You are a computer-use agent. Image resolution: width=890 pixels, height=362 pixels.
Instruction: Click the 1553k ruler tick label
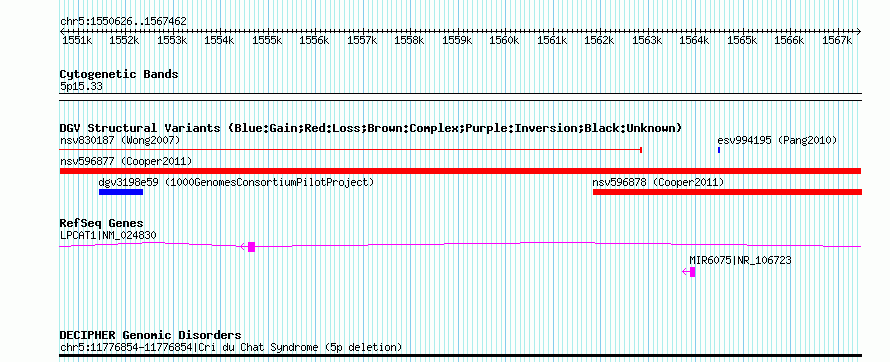173,41
